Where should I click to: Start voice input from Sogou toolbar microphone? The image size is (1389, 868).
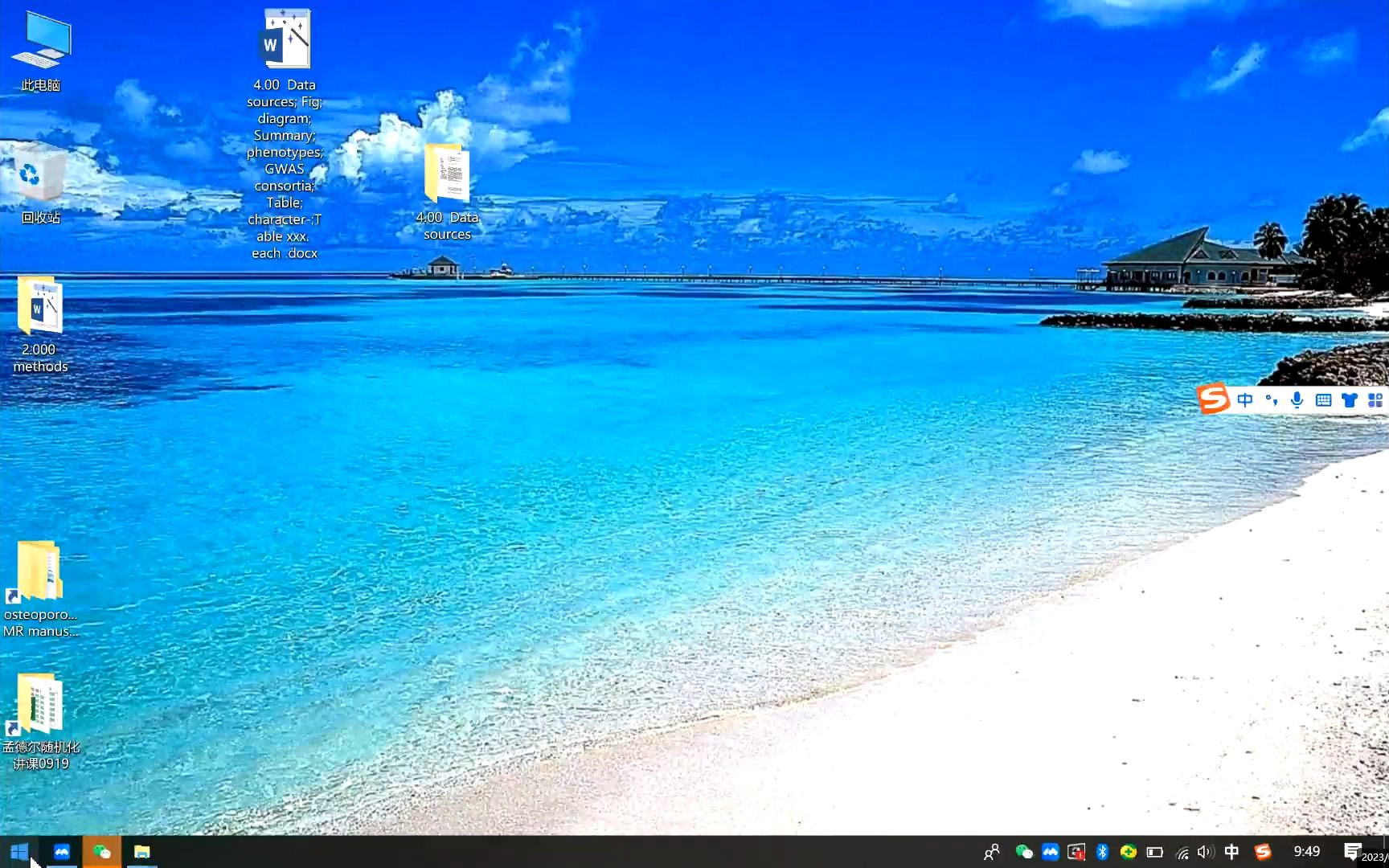pos(1297,399)
